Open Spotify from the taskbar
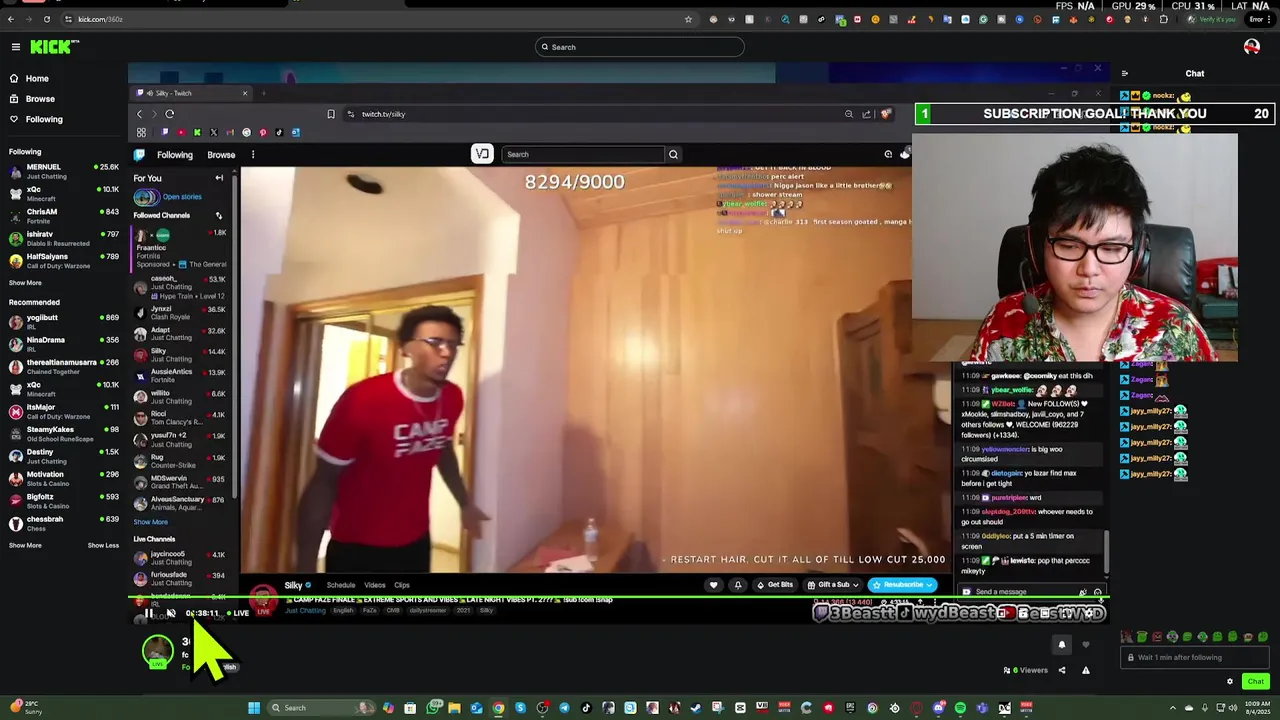The width and height of the screenshot is (1280, 720). pos(960,708)
